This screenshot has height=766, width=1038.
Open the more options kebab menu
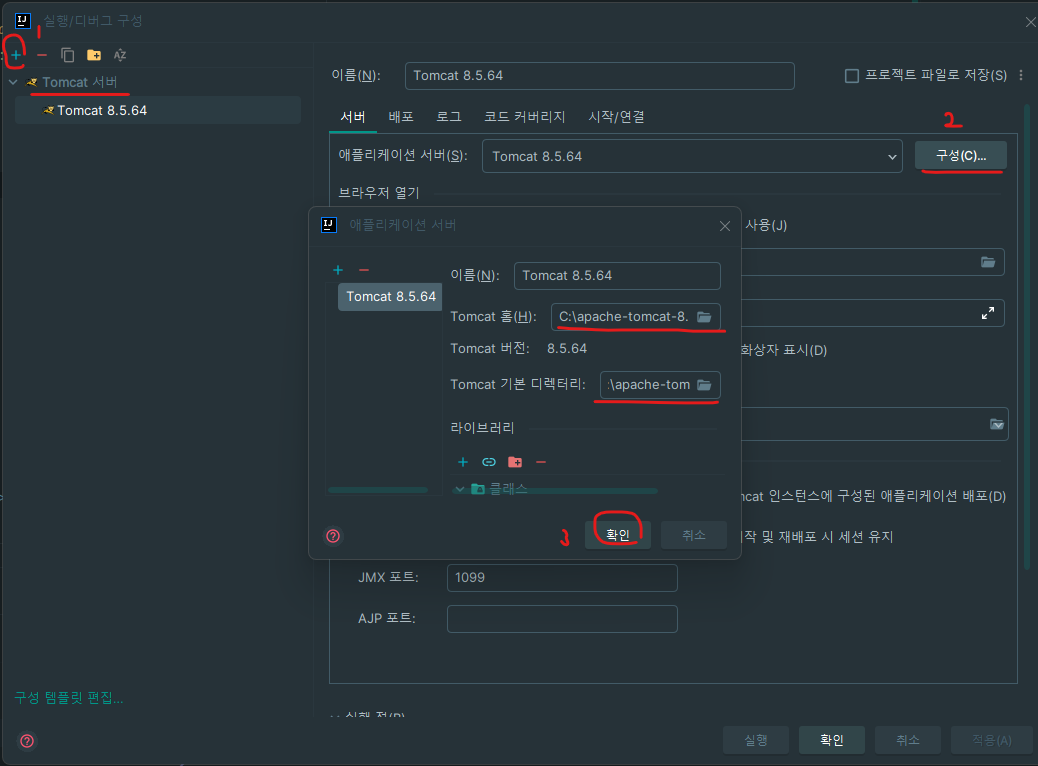tap(1021, 75)
